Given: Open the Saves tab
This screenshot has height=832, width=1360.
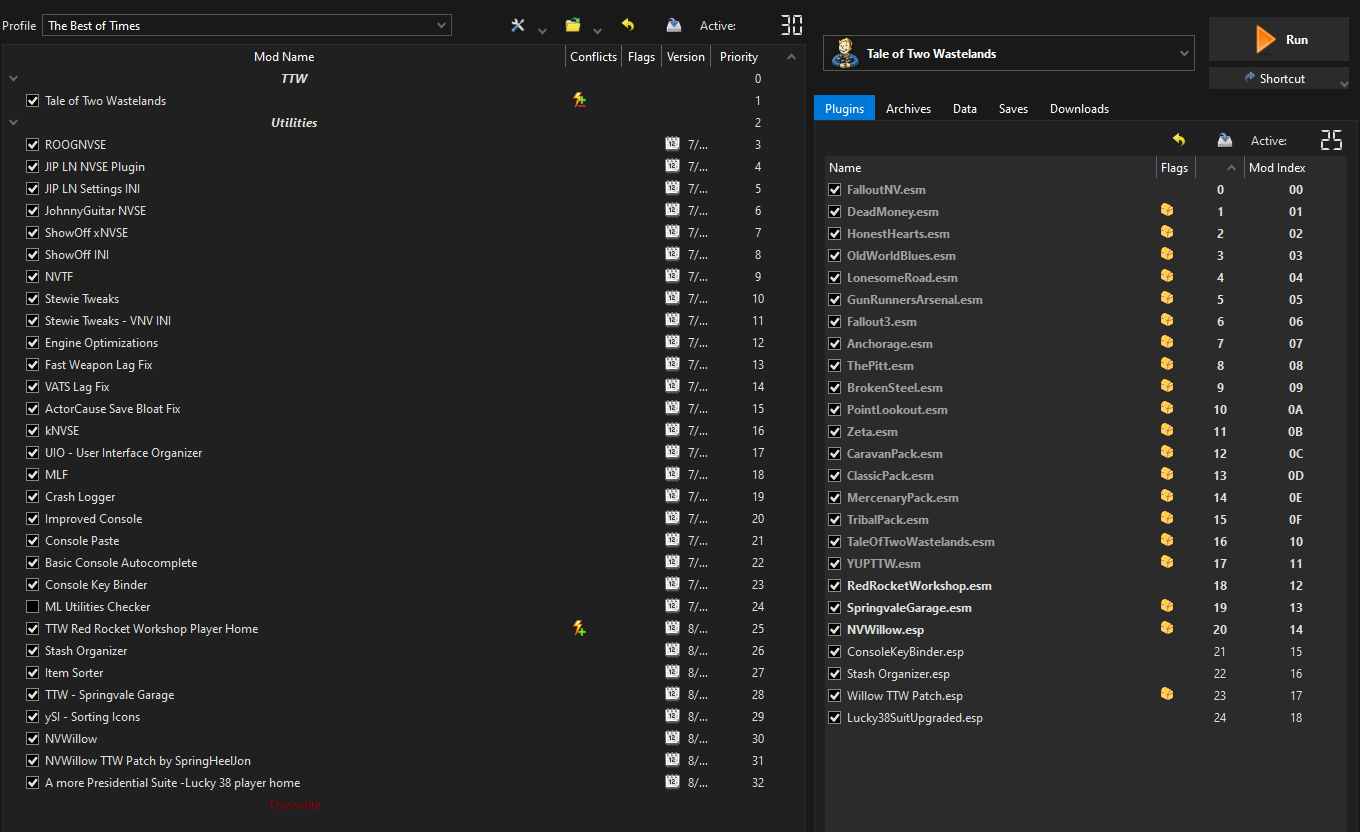Looking at the screenshot, I should (1013, 108).
